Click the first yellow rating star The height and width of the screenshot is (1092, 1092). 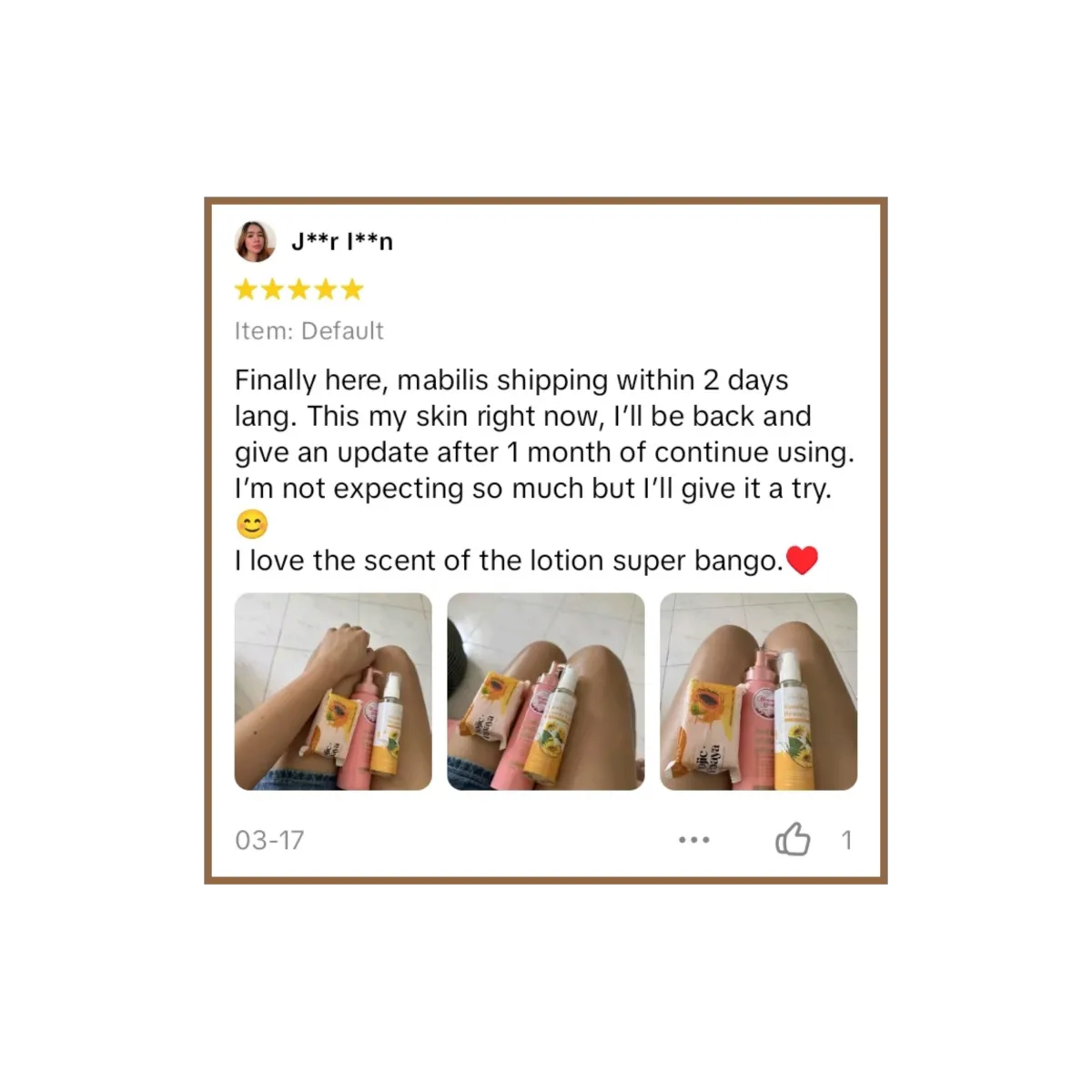pyautogui.click(x=246, y=290)
